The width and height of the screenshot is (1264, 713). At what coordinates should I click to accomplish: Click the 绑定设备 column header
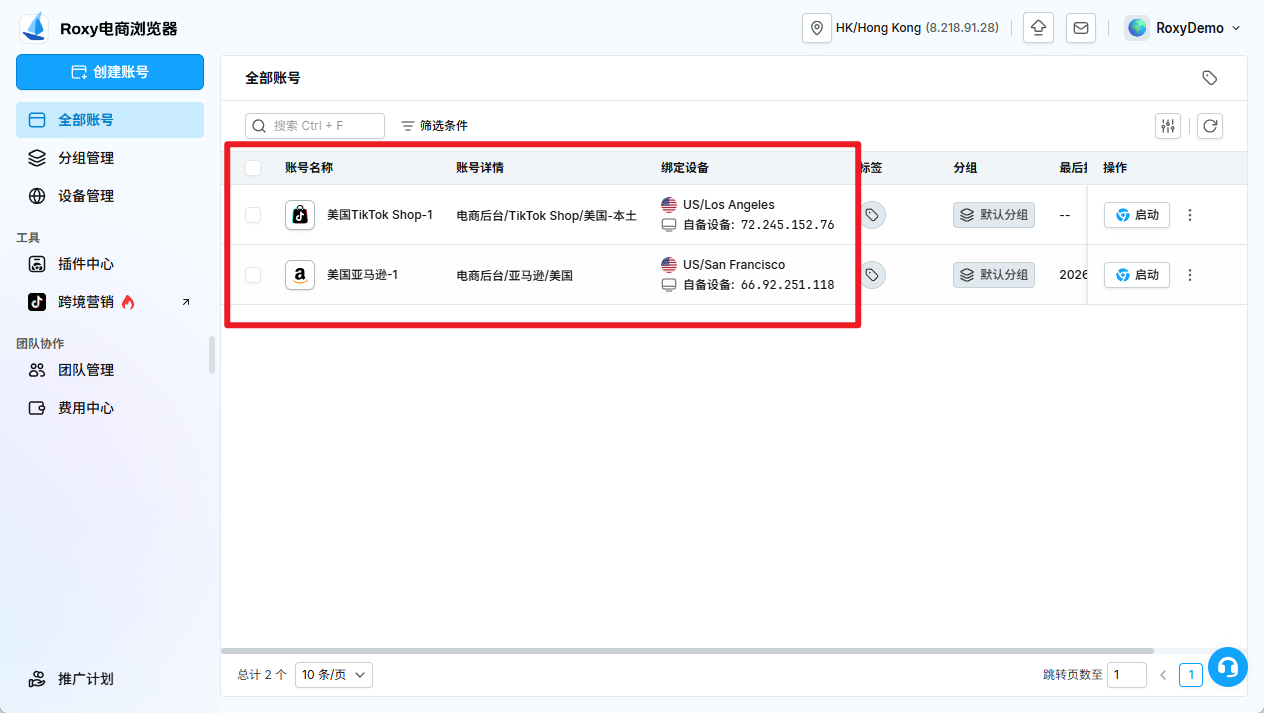coord(685,168)
